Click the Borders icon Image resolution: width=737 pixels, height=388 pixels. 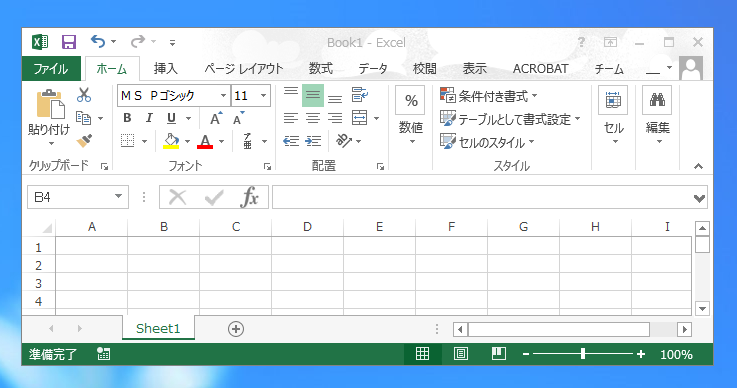coord(127,141)
